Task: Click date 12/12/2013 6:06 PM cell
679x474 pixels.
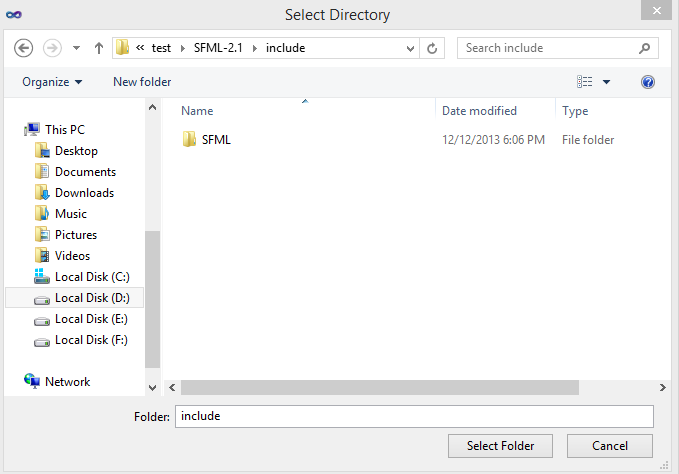Action: [x=493, y=140]
